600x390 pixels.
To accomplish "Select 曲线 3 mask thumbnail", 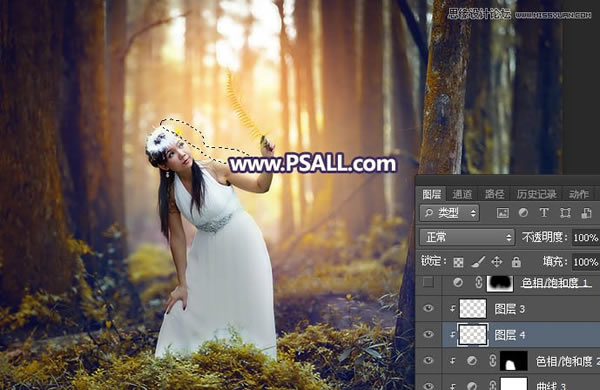I will coord(514,384).
